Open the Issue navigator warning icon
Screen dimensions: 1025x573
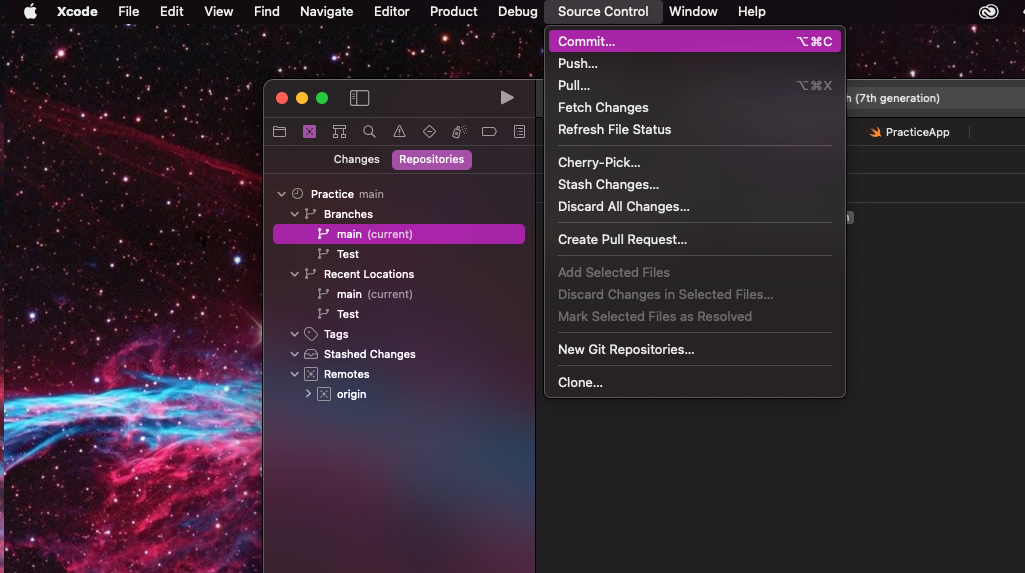click(x=399, y=131)
